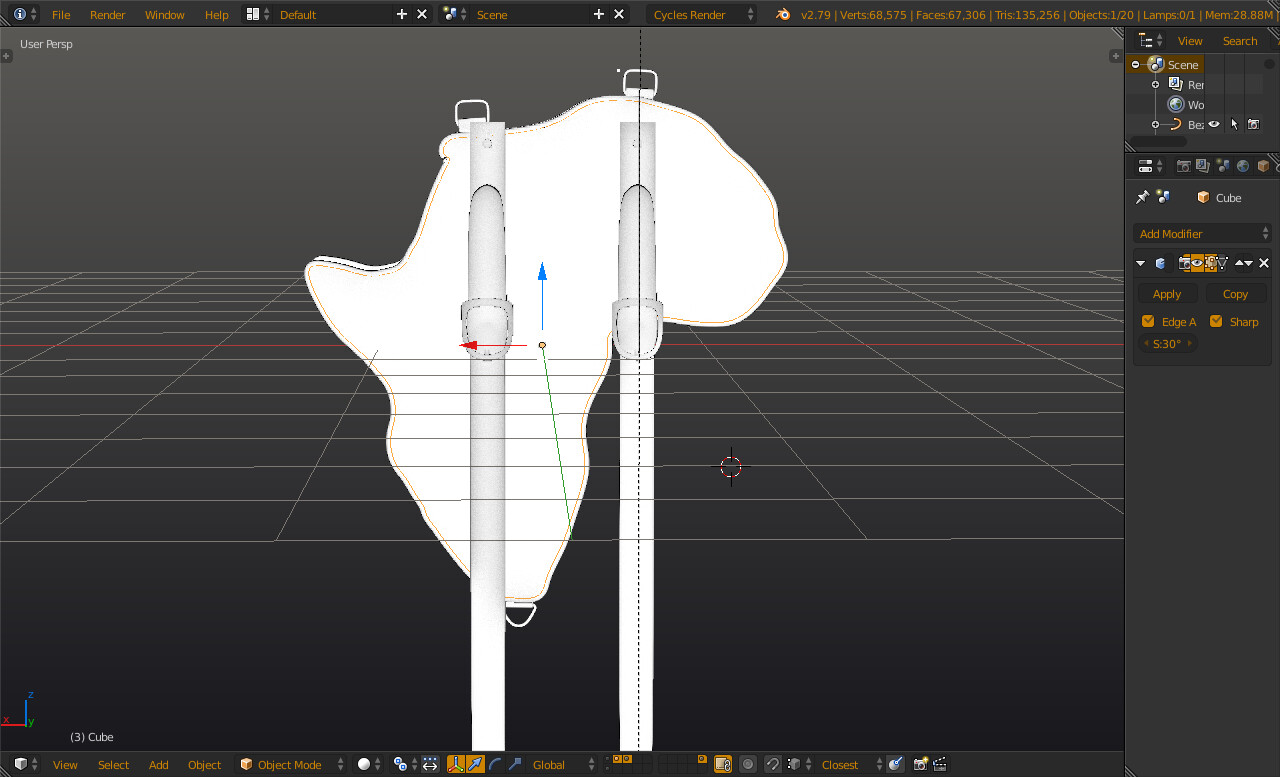Screen dimensions: 1280x777
Task: Open the Global transform orientation dropdown
Action: 563,764
